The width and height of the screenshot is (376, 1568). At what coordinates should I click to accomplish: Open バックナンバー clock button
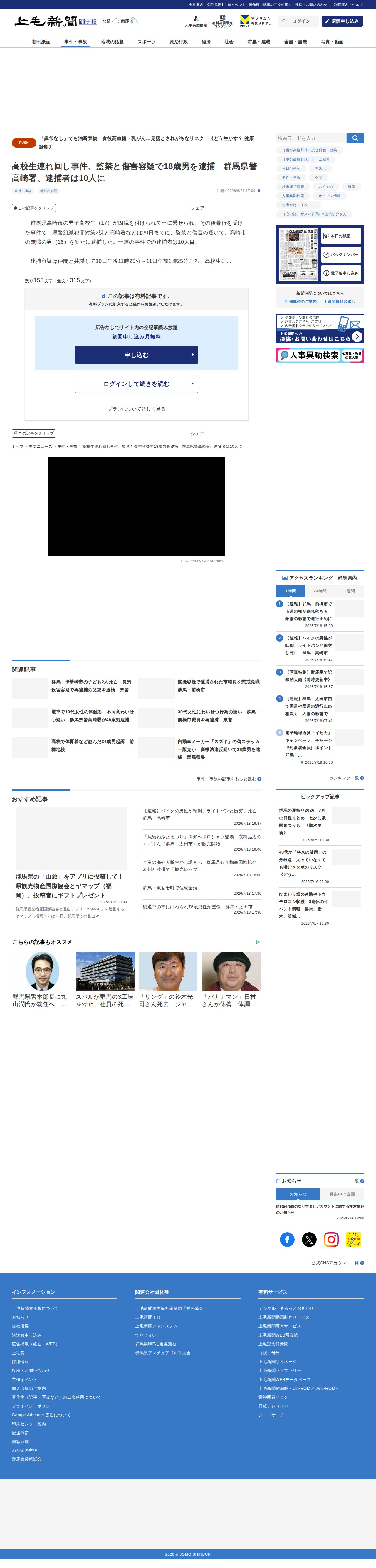341,254
